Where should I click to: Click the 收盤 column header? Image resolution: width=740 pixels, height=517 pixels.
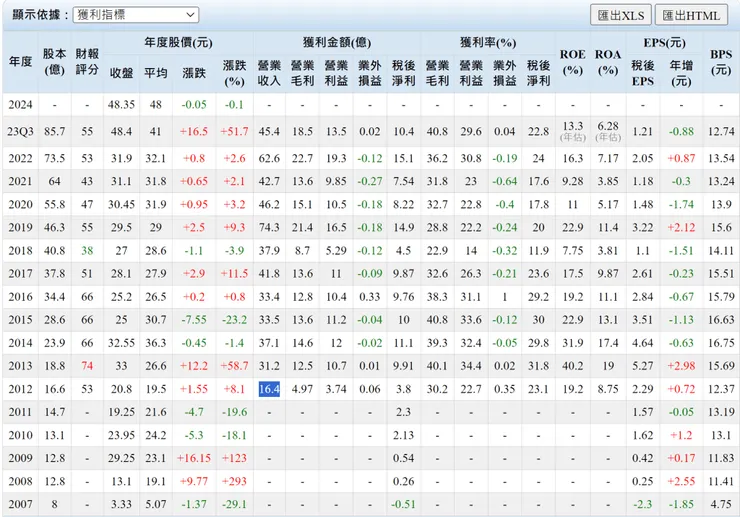[121, 73]
